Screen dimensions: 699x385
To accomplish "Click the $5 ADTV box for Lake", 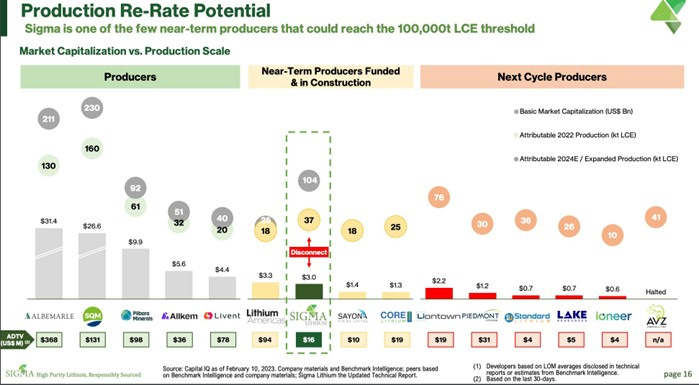I will click(571, 340).
